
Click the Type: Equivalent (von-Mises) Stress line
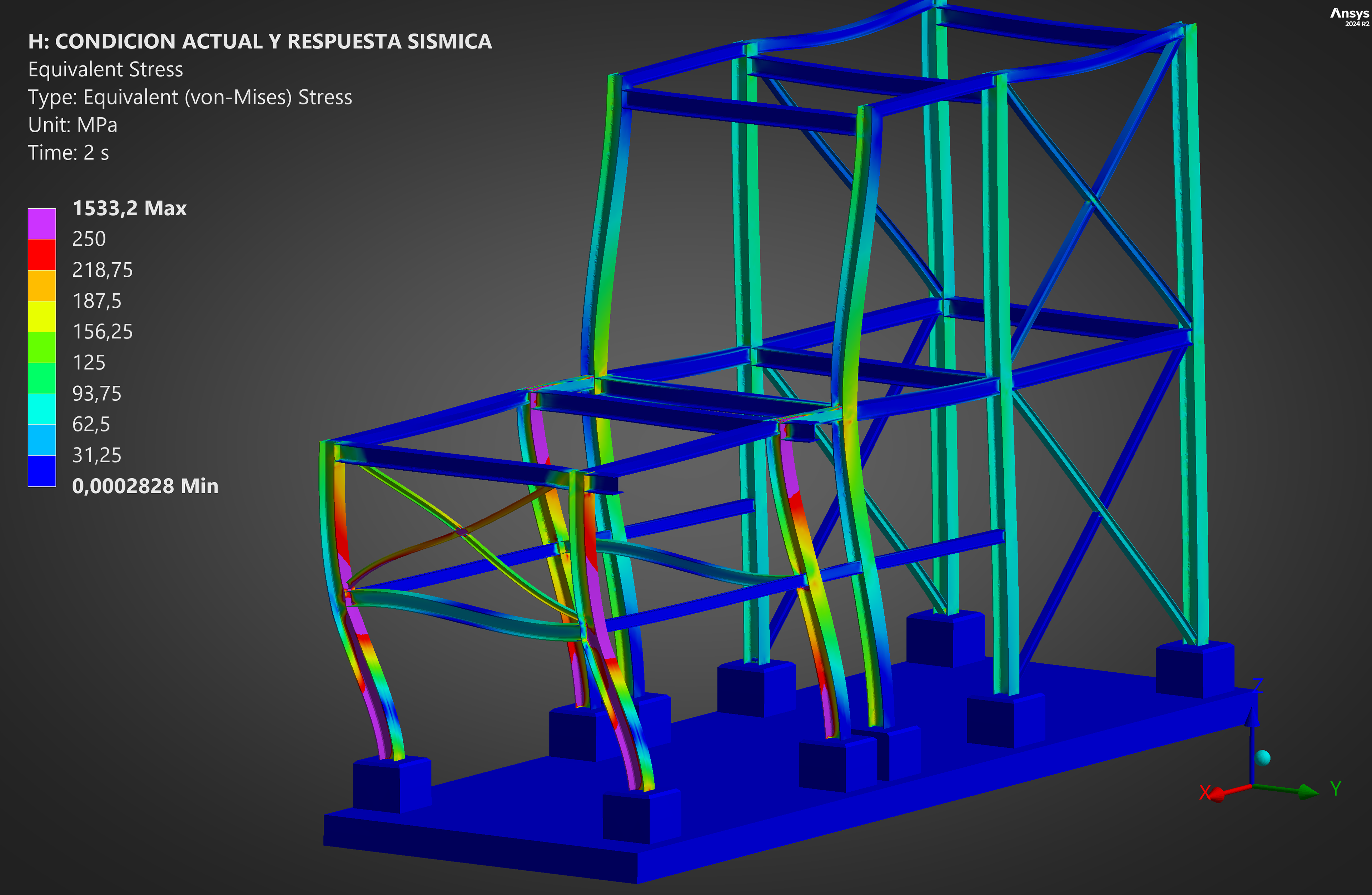point(190,98)
